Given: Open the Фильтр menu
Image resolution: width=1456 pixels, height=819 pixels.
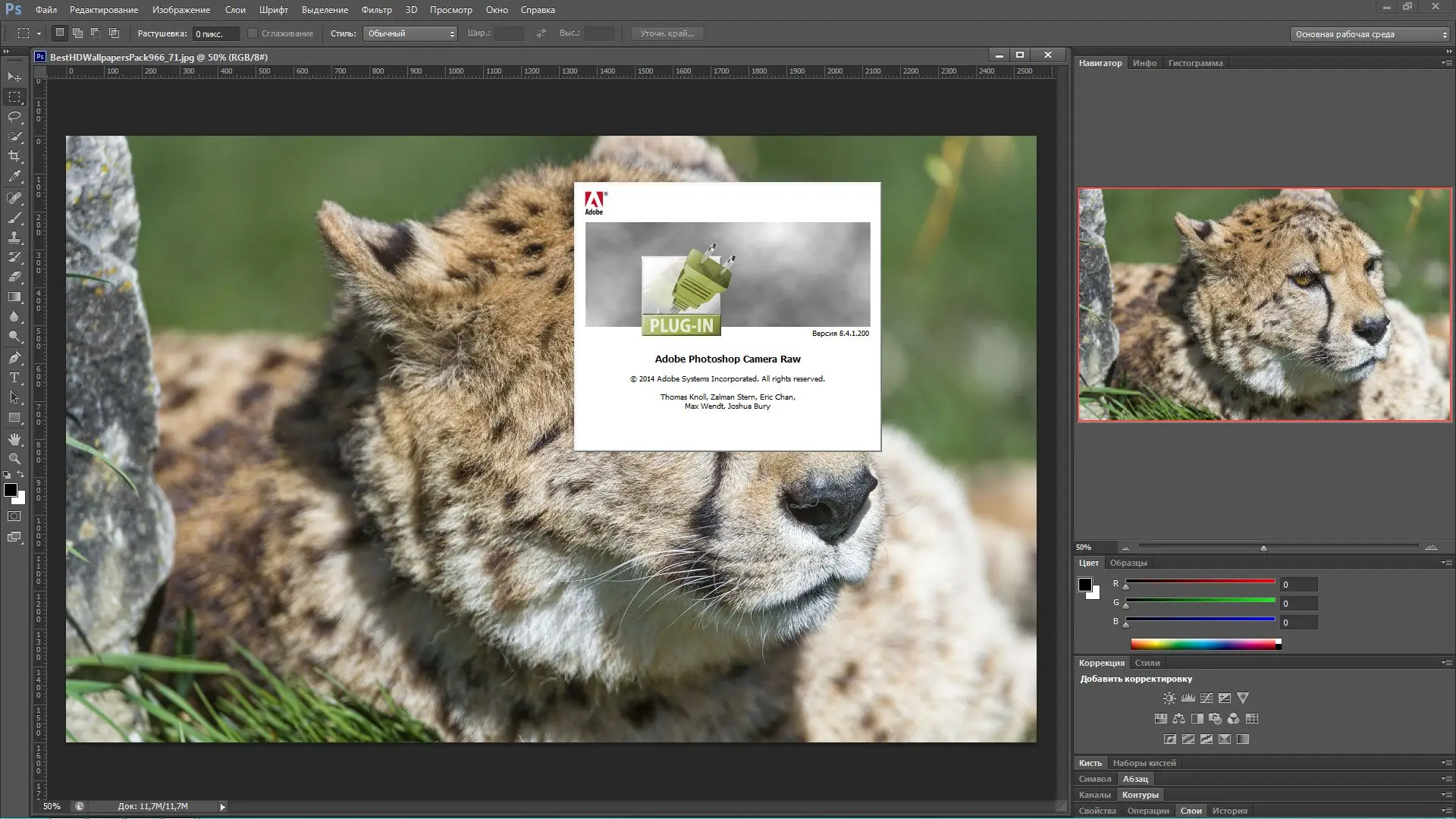Looking at the screenshot, I should click(376, 10).
